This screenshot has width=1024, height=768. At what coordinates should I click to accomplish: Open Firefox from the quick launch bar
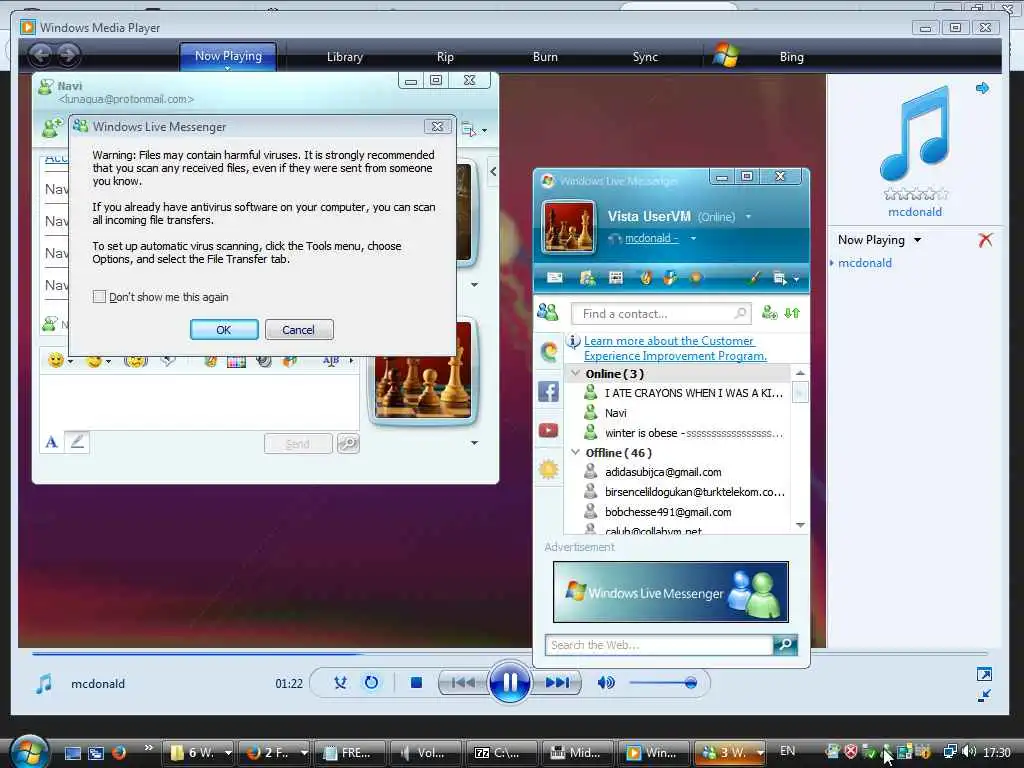118,752
